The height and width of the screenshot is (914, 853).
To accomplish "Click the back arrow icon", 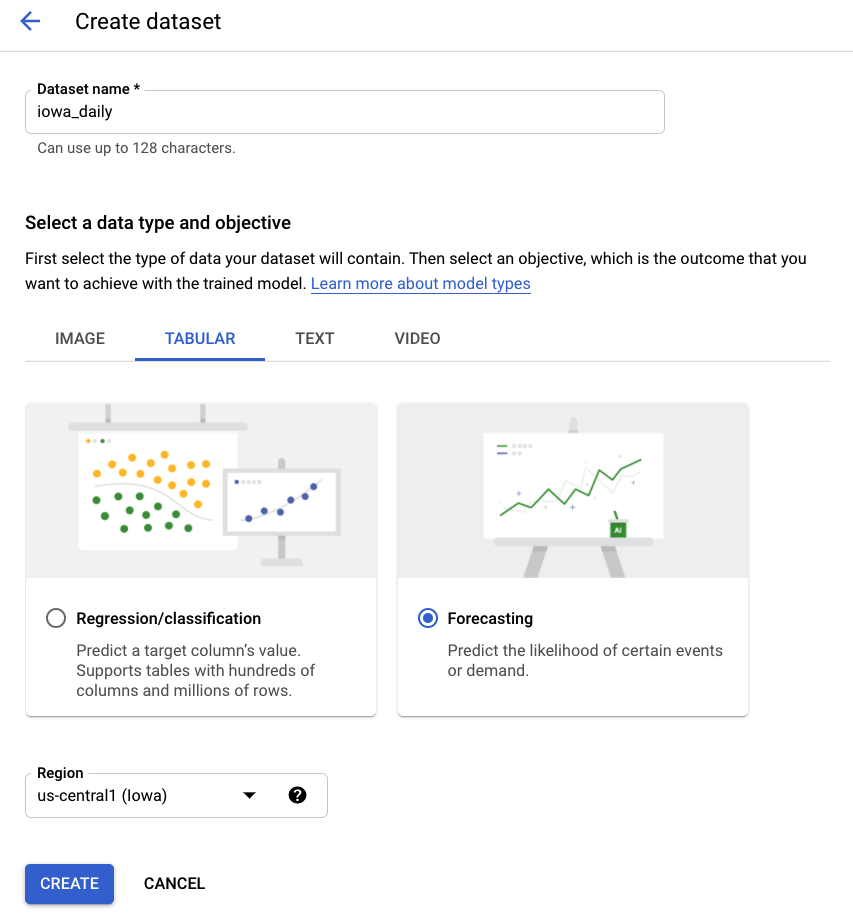I will 30,21.
